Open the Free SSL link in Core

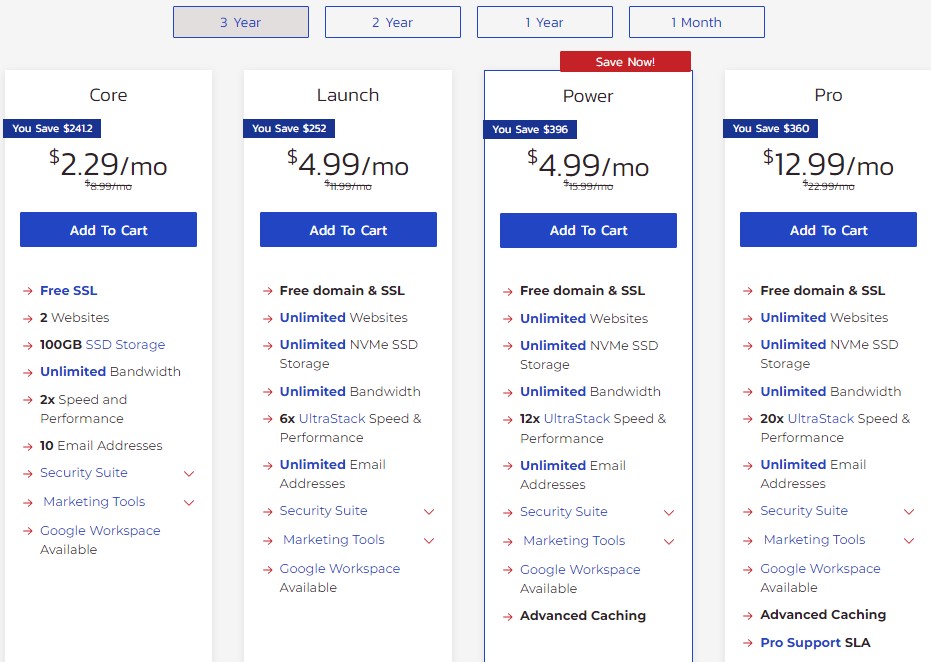coord(68,291)
